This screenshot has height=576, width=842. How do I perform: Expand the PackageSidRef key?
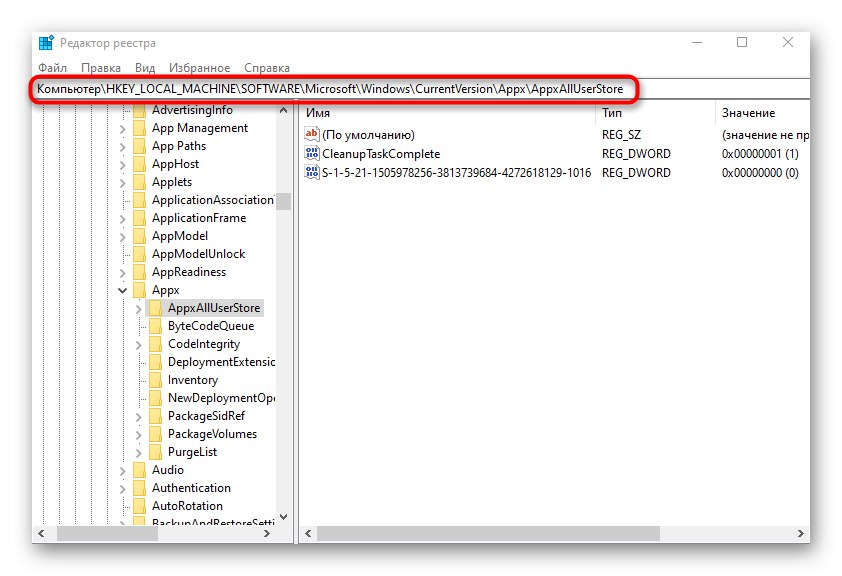pyautogui.click(x=139, y=417)
